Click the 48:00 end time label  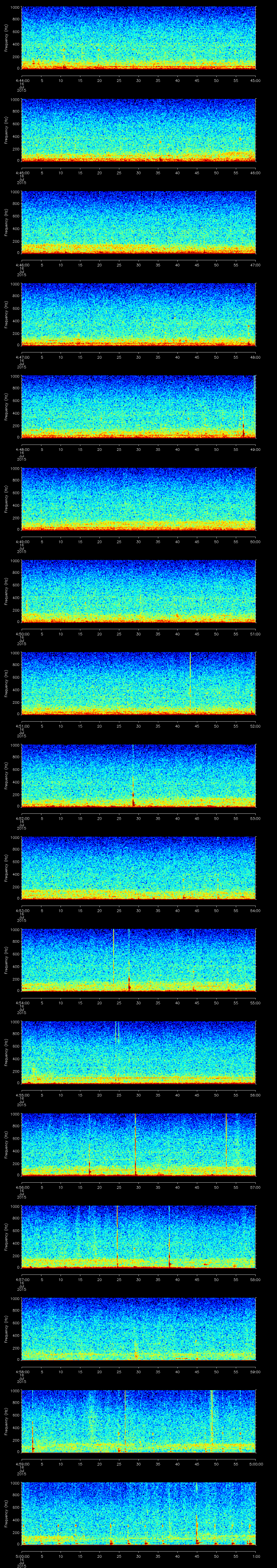click(x=256, y=357)
